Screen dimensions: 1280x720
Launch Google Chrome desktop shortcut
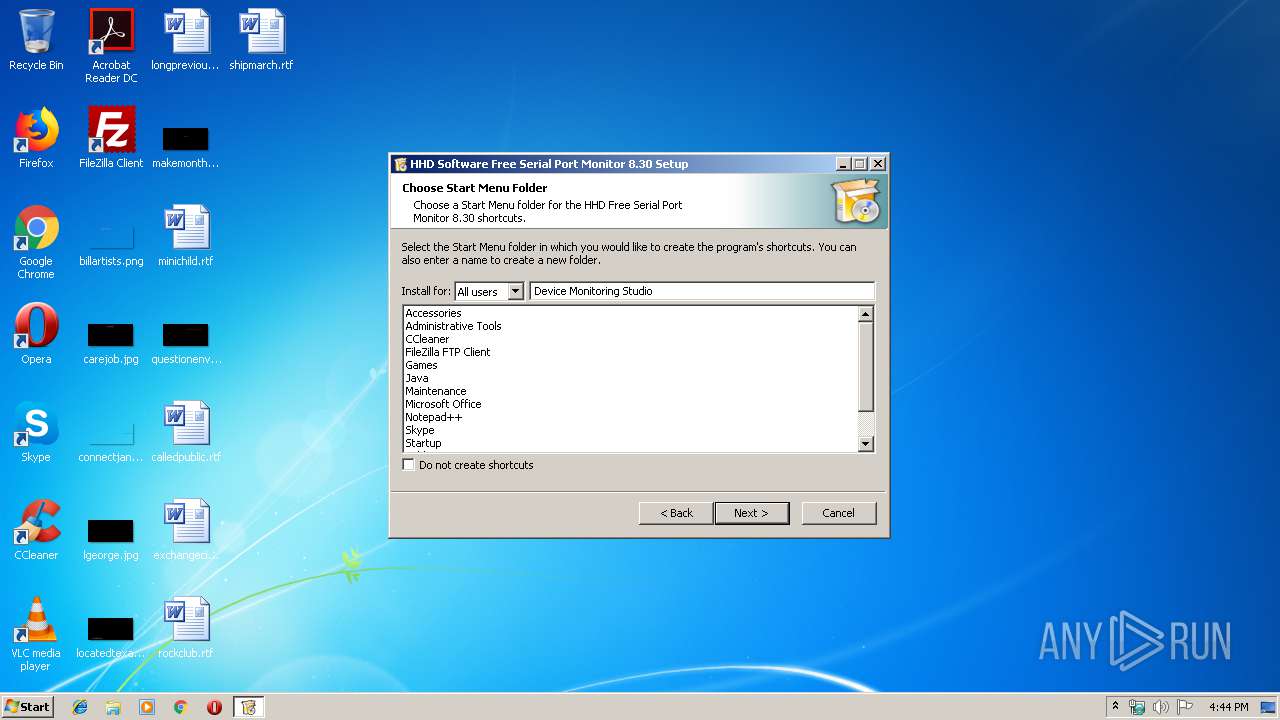tap(36, 242)
